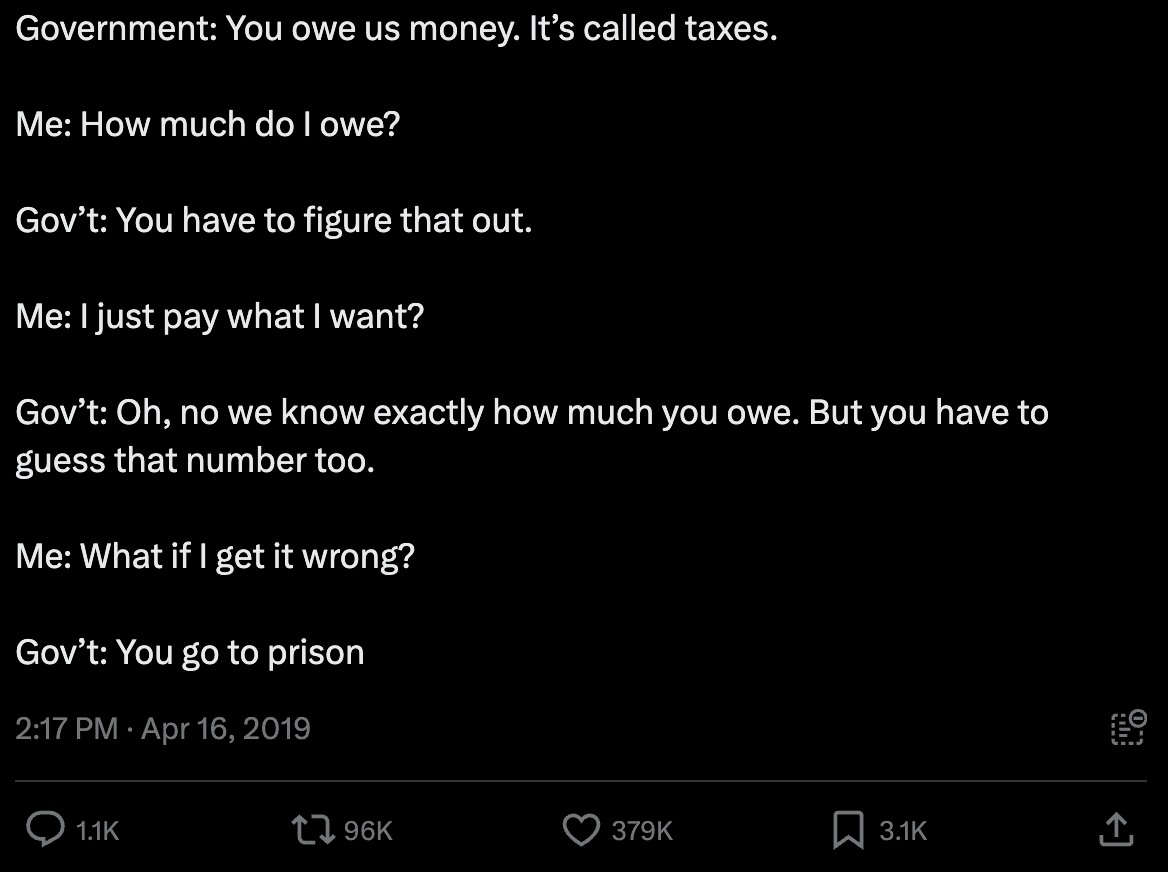The image size is (1168, 872).
Task: Click the 379K likes count
Action: (x=642, y=830)
